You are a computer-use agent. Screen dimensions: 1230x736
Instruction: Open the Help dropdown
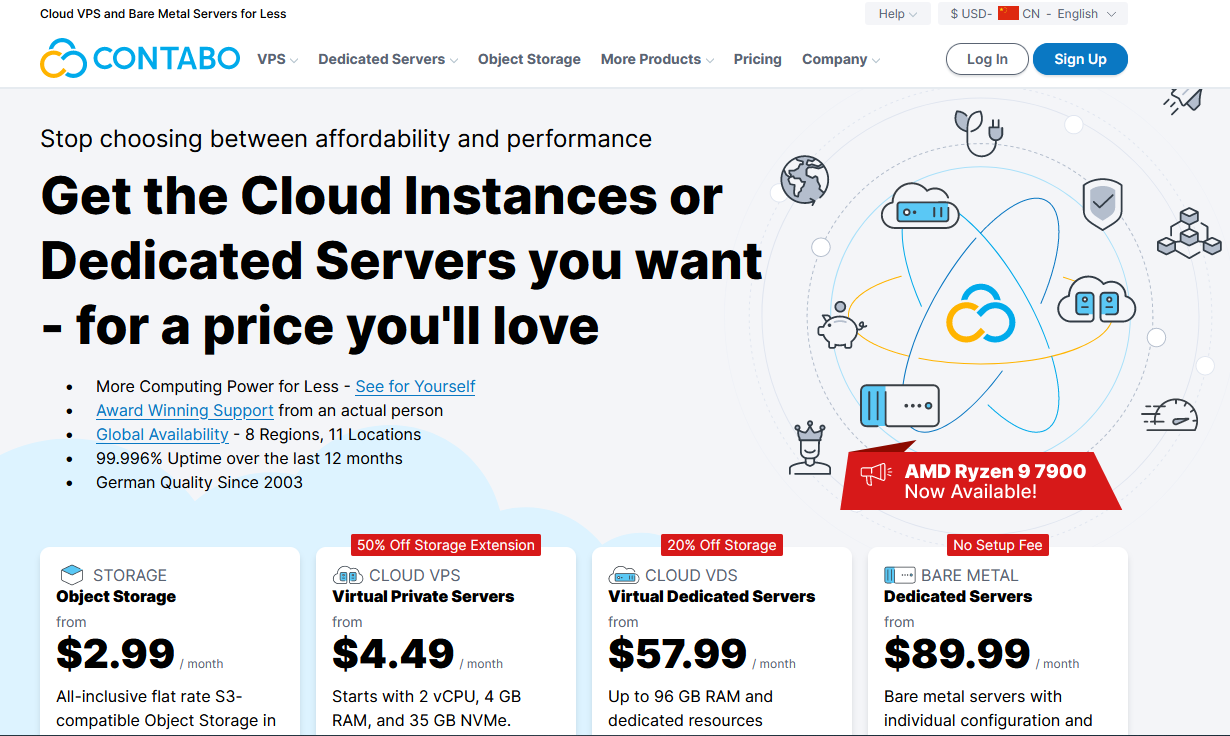point(897,14)
